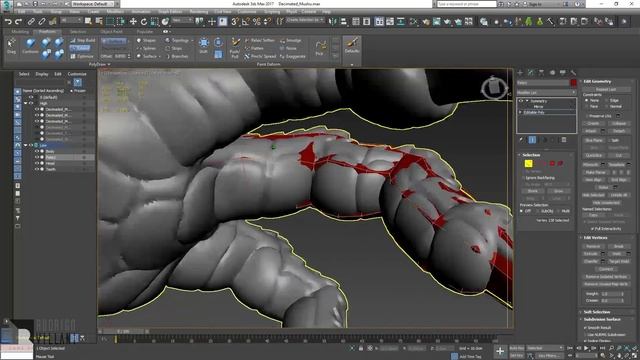This screenshot has width=640, height=360.
Task: Click the Play Animation button
Action: tap(586, 348)
